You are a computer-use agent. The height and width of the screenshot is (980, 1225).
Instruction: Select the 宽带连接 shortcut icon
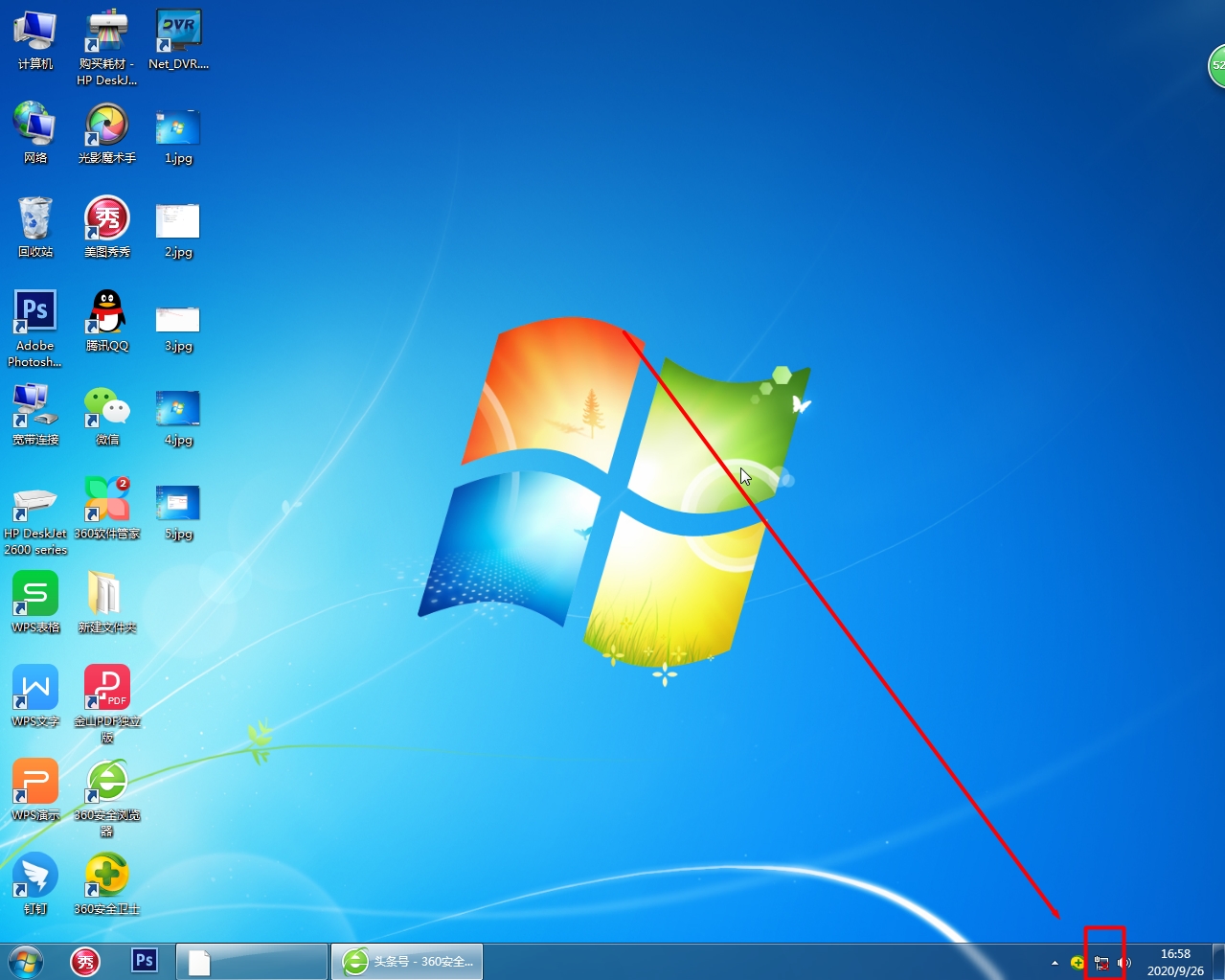[x=35, y=415]
